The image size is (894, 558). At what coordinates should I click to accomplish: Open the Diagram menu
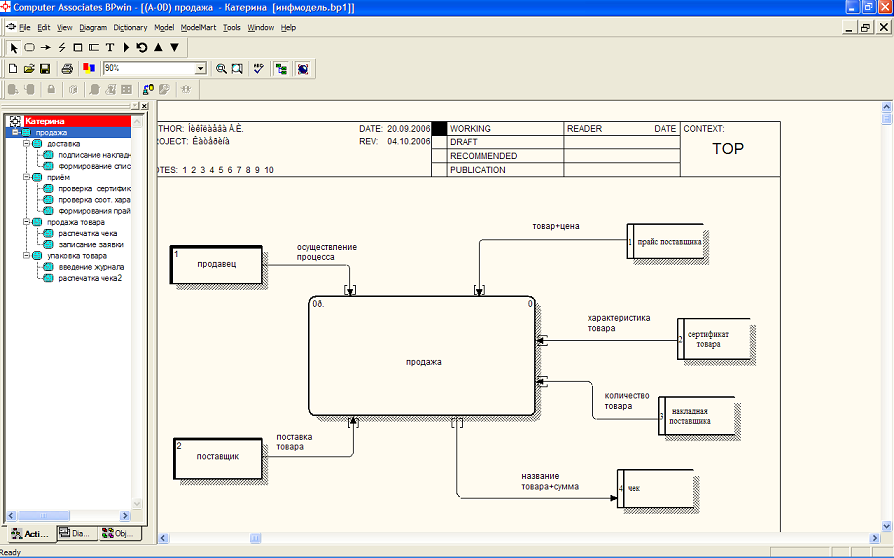(93, 27)
